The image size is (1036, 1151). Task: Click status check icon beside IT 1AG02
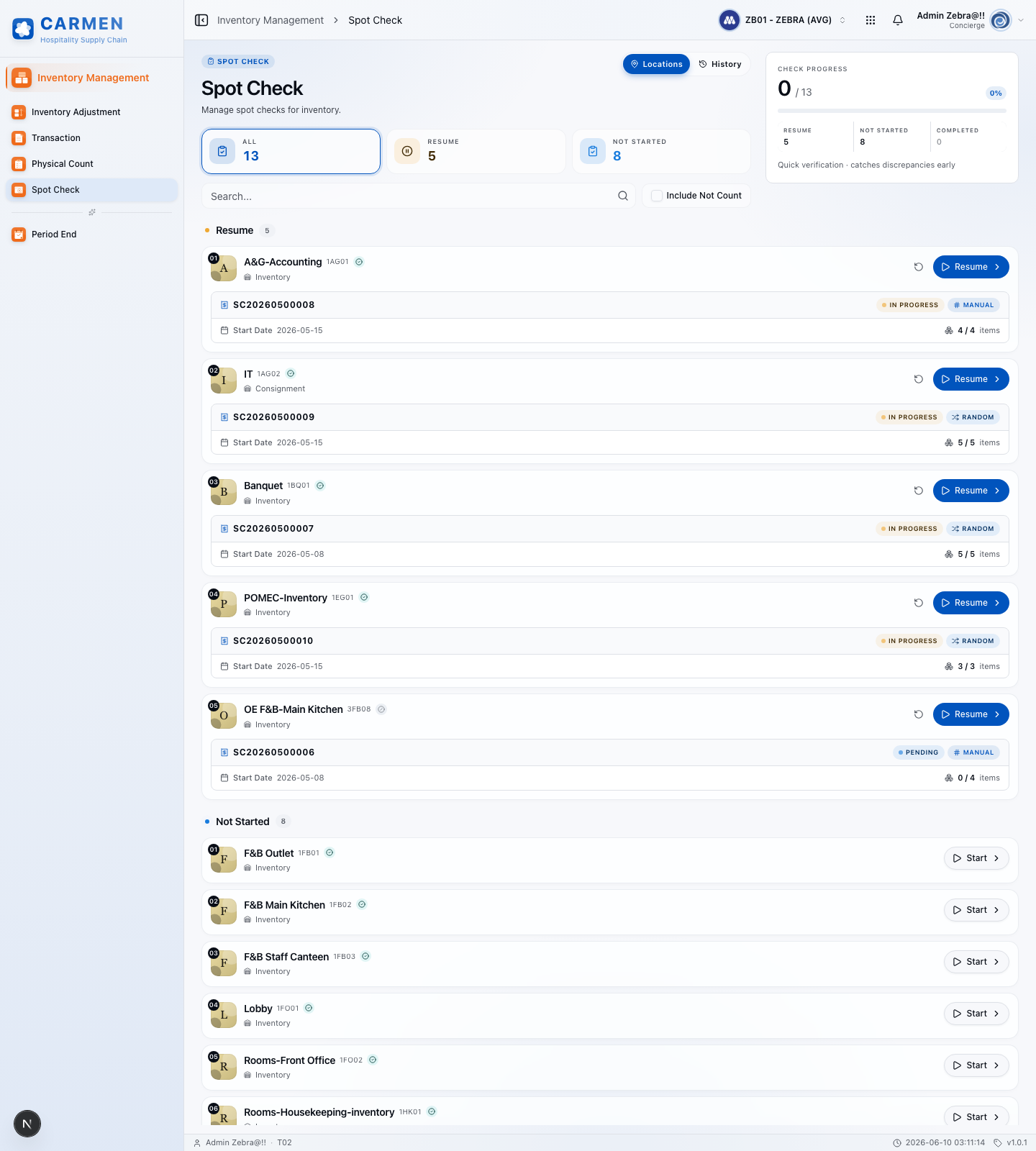(x=291, y=373)
